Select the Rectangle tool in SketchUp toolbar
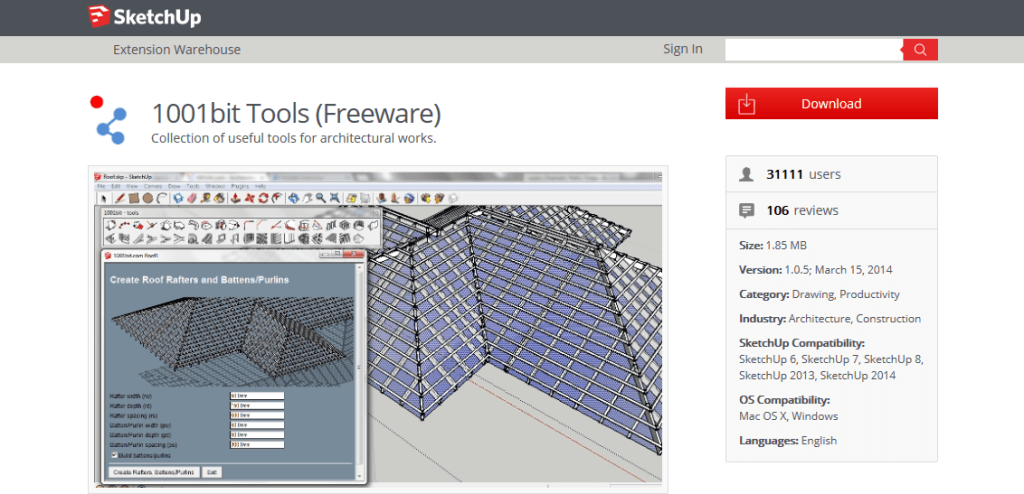The image size is (1024, 494). pyautogui.click(x=133, y=198)
